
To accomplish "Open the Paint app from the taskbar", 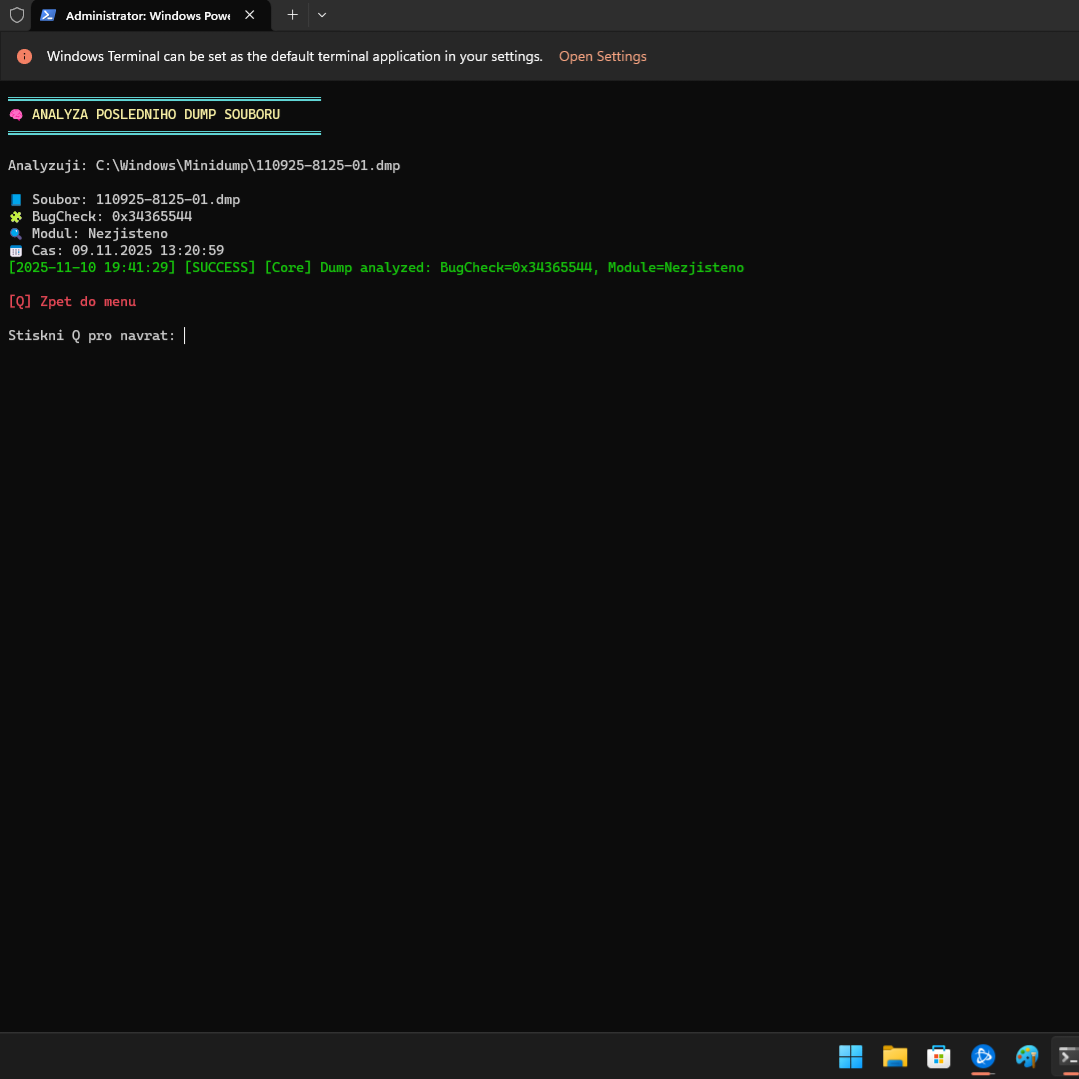I will coord(1026,1056).
